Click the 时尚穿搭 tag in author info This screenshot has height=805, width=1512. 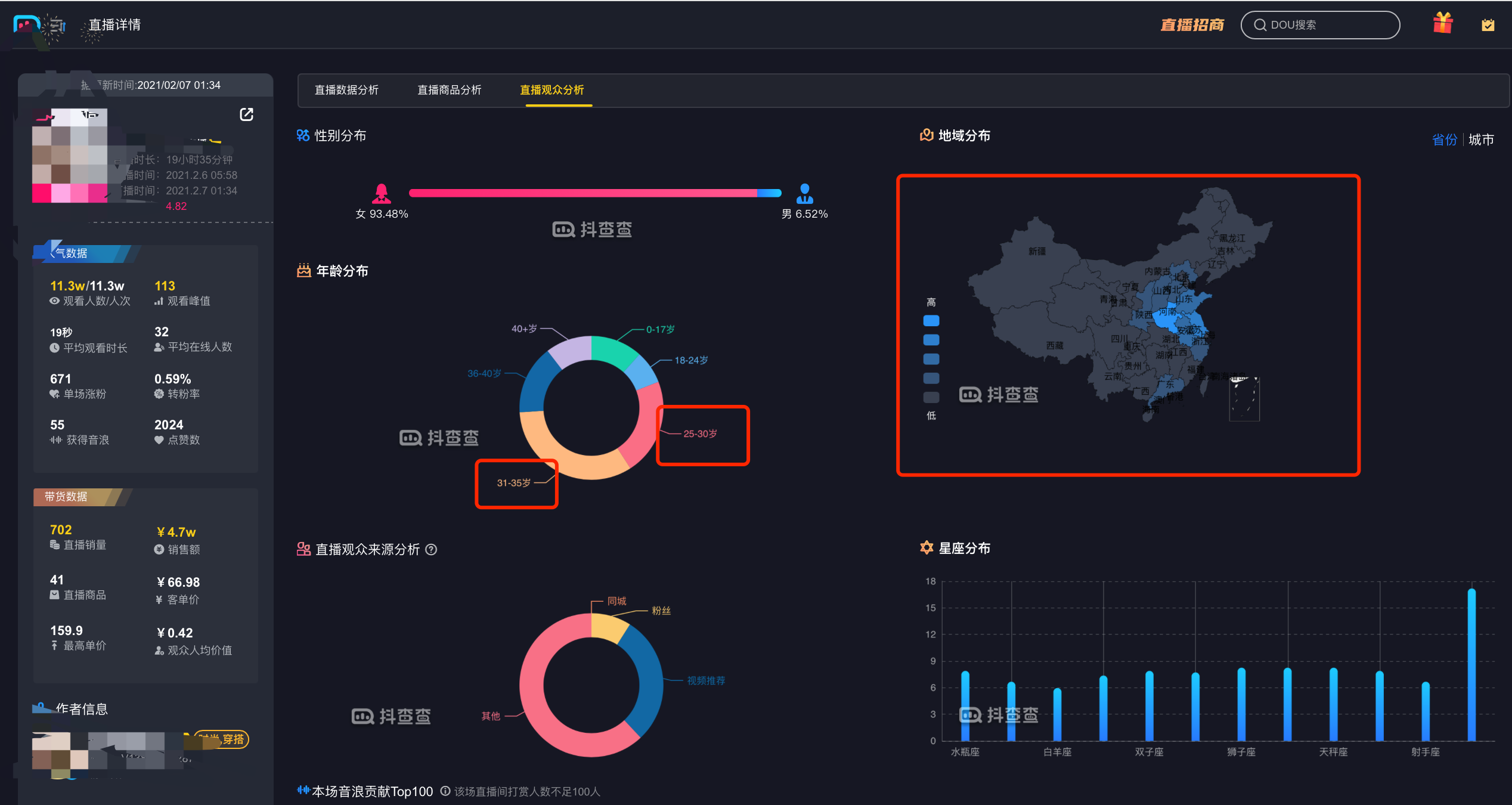point(224,739)
